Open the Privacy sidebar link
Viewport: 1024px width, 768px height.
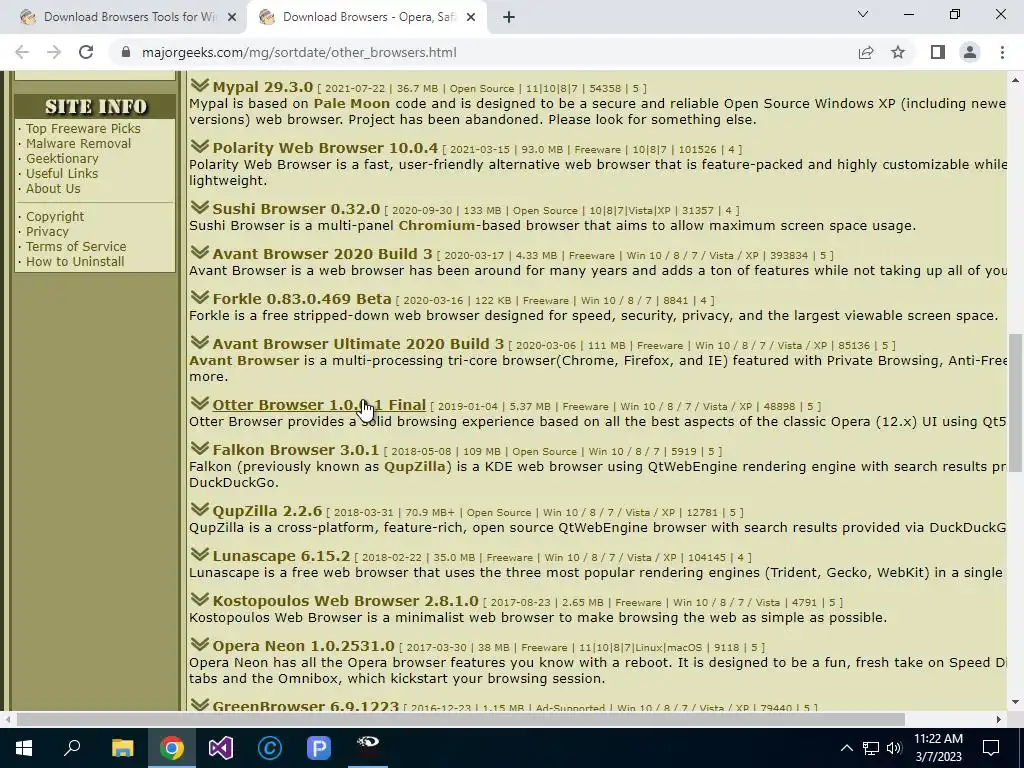coord(47,232)
